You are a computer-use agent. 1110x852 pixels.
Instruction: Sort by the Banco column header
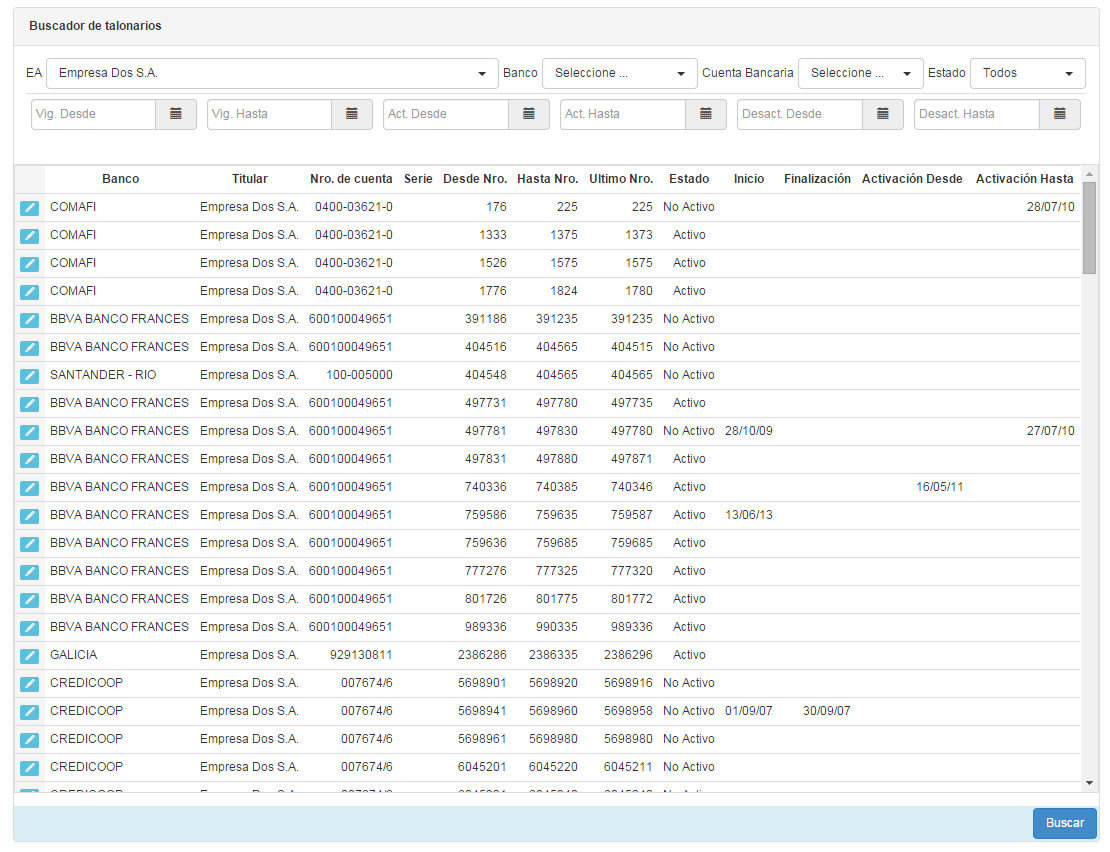(x=120, y=179)
